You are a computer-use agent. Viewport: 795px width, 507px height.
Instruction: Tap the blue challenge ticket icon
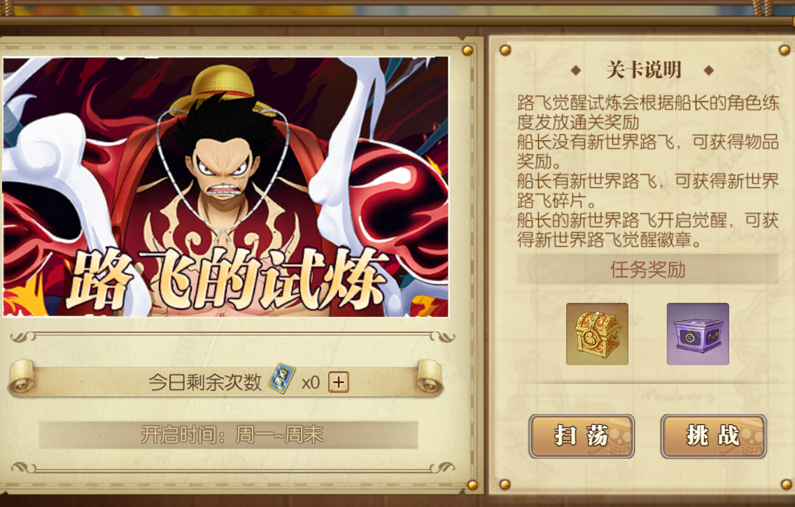(x=281, y=379)
